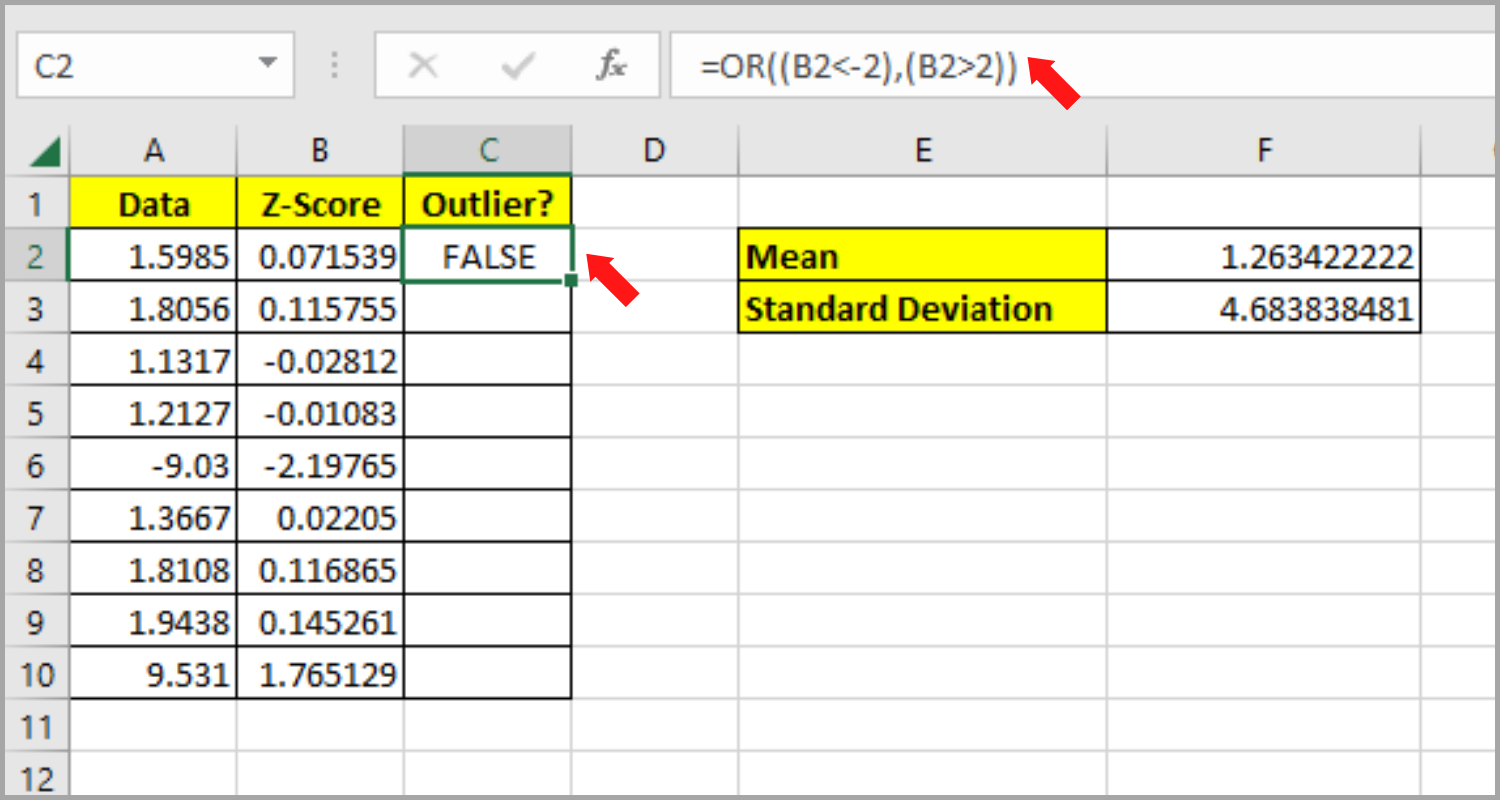Viewport: 1500px width, 800px height.
Task: Select row header 10
Action: point(37,673)
